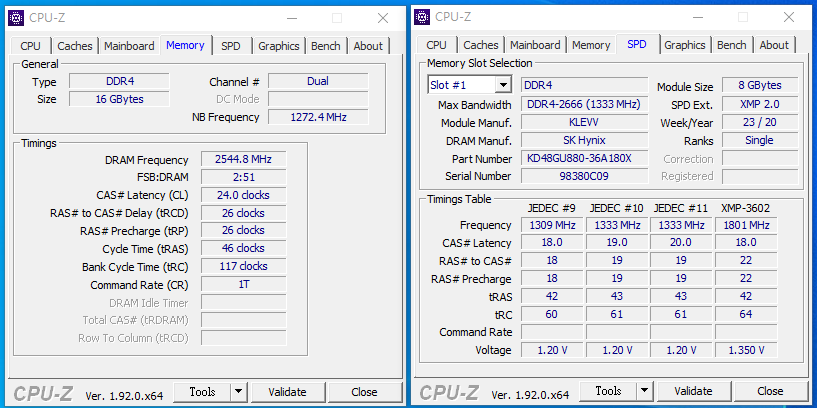This screenshot has width=817, height=408.
Task: Open About tab in left CPU-Z window
Action: [368, 46]
